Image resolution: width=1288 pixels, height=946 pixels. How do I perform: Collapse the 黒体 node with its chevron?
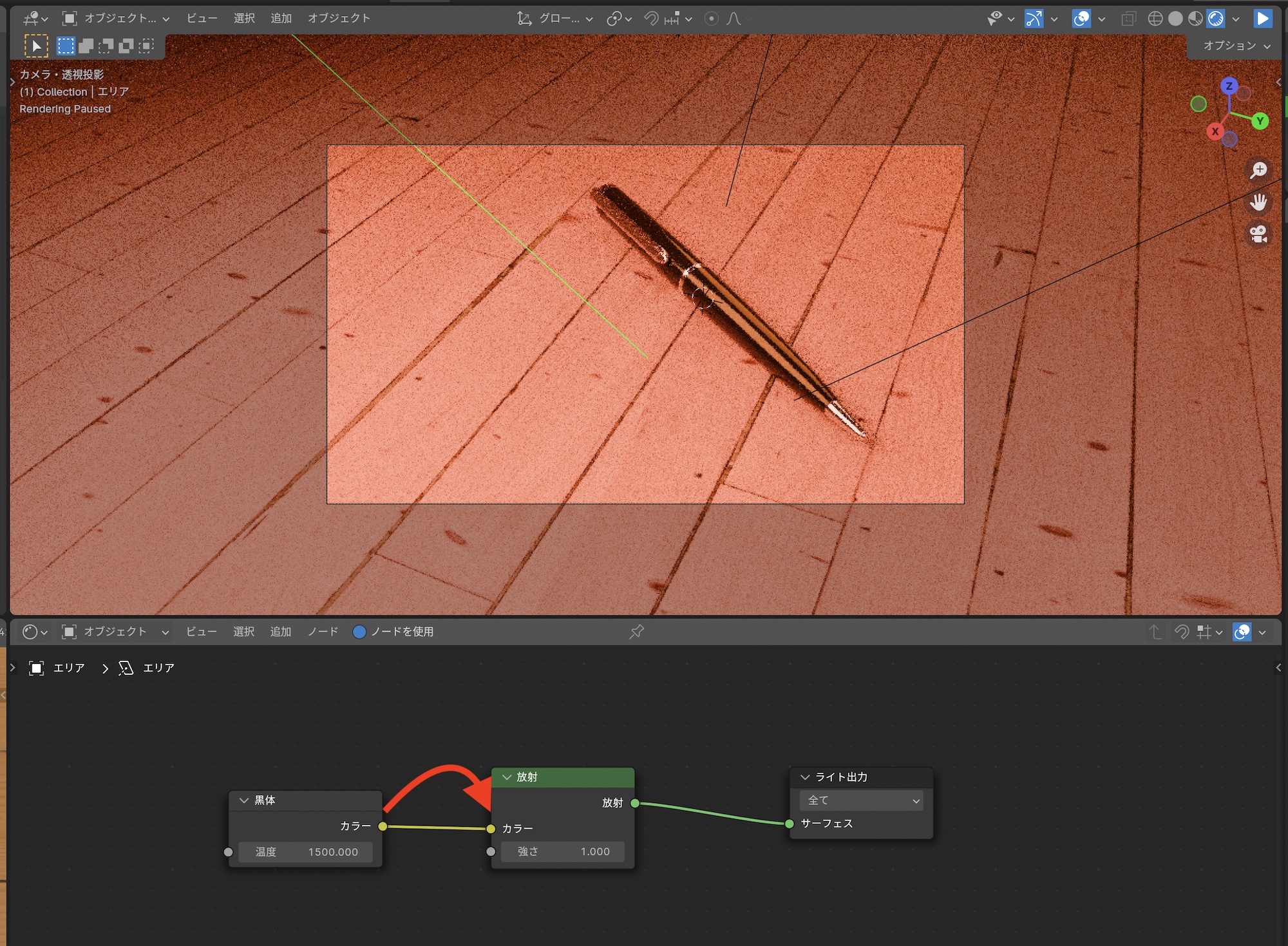pyautogui.click(x=244, y=800)
